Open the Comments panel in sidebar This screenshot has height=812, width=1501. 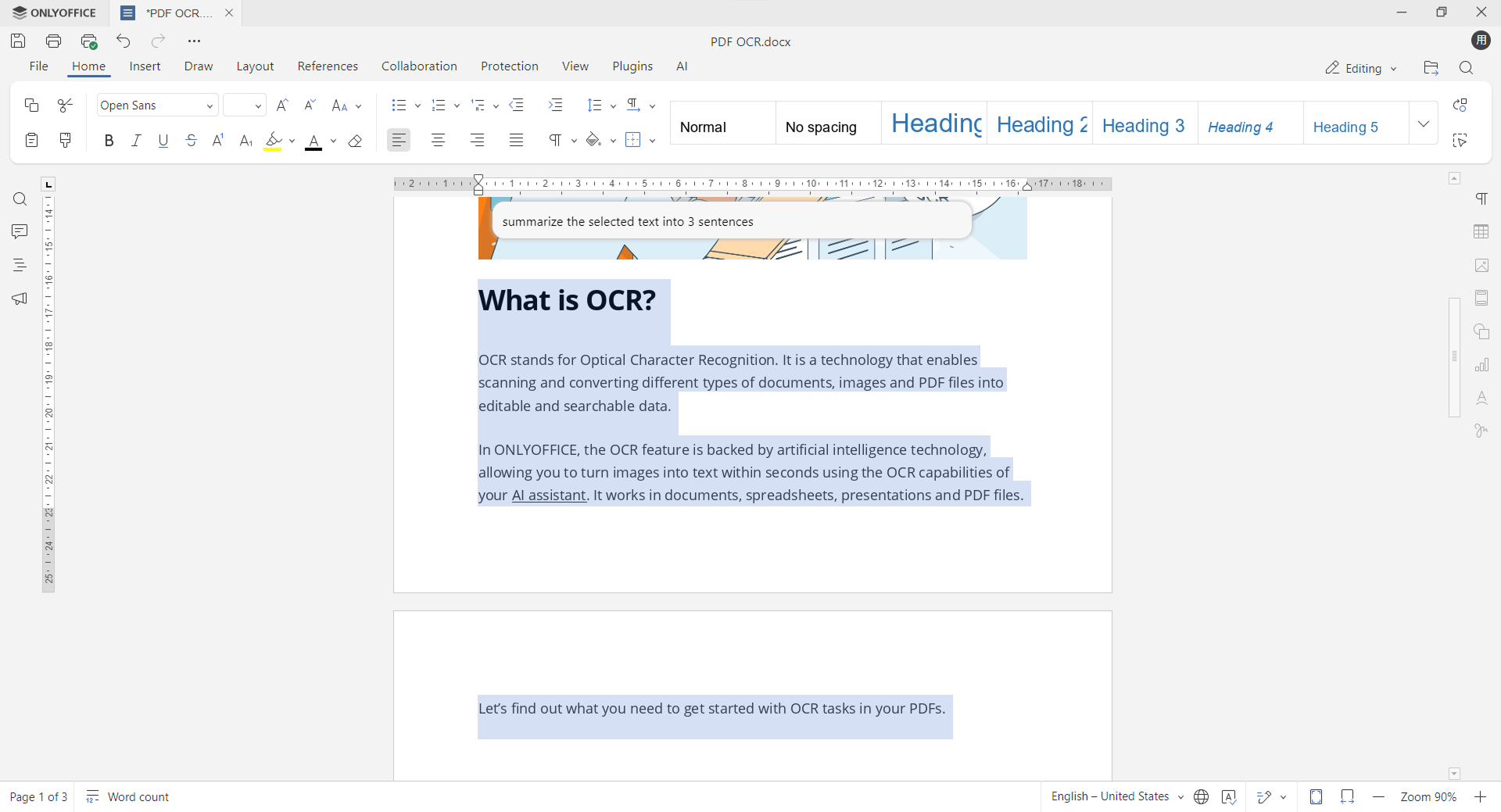[20, 232]
